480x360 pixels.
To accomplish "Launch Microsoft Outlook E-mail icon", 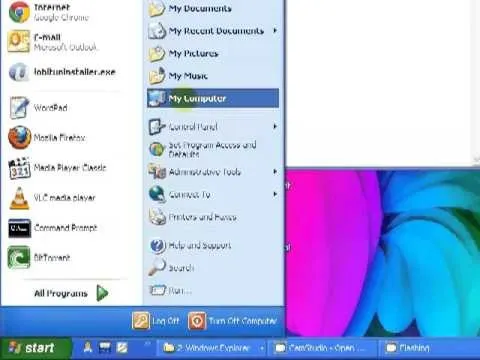I will point(19,41).
